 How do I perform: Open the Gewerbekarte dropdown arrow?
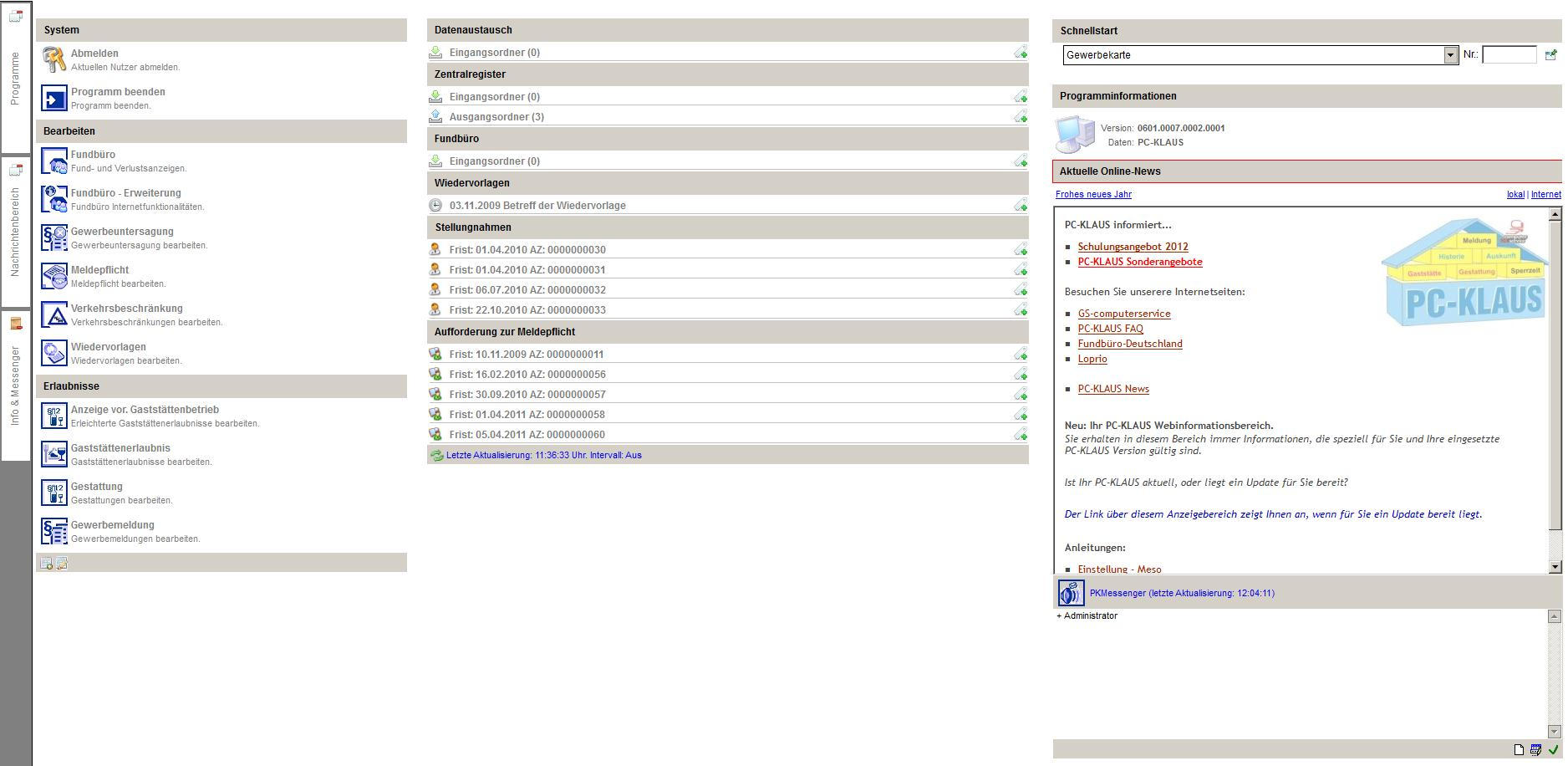tap(1450, 55)
